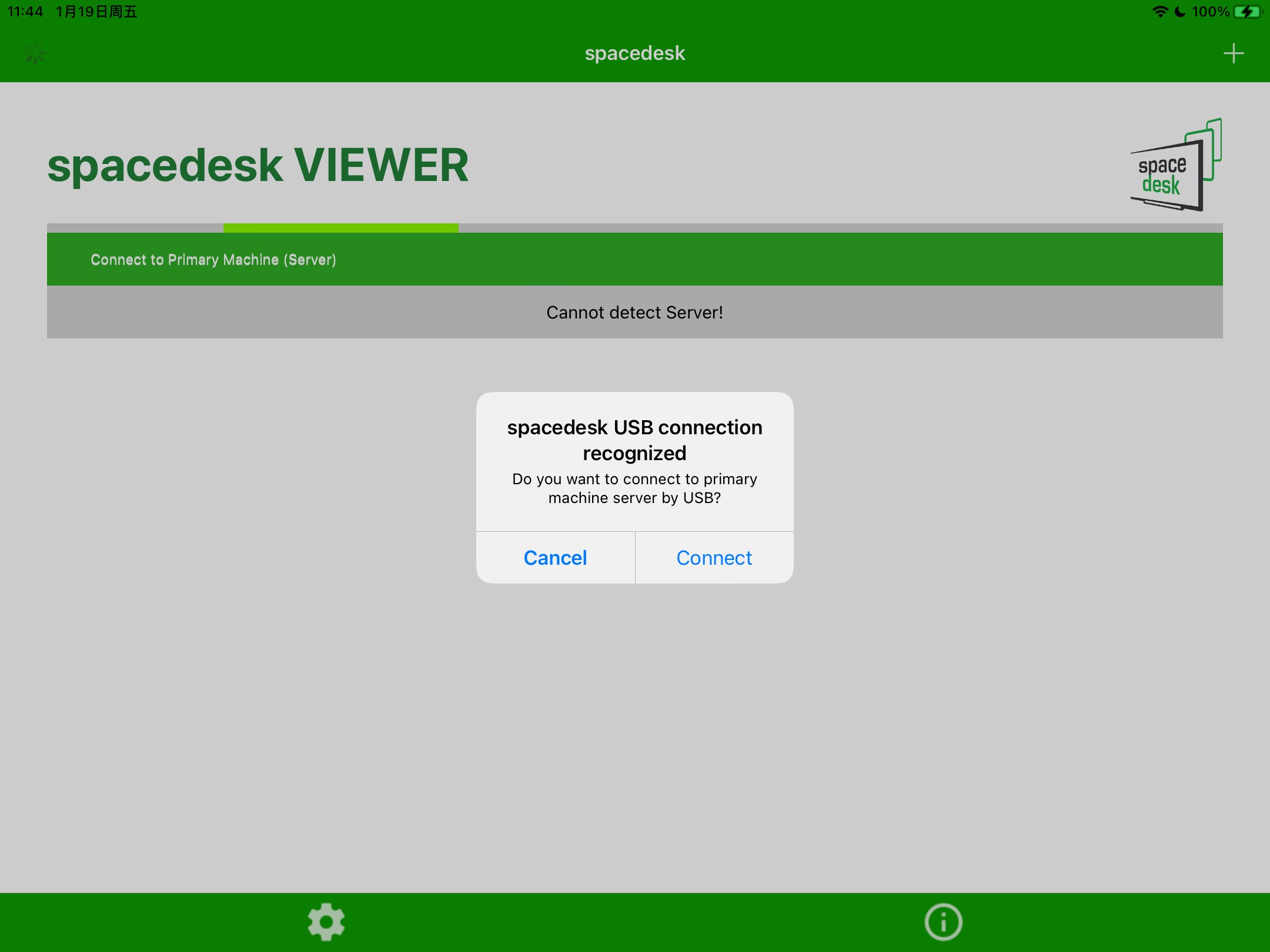Tap the clock time in status bar
The width and height of the screenshot is (1270, 952).
25,12
